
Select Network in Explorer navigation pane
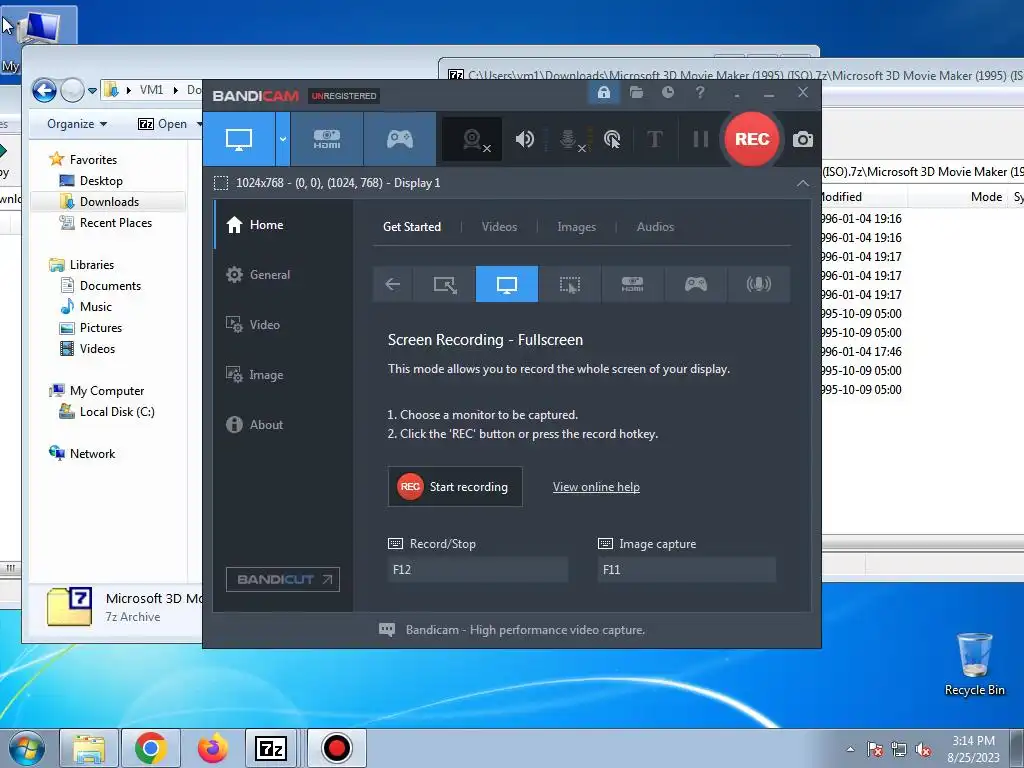click(x=92, y=454)
